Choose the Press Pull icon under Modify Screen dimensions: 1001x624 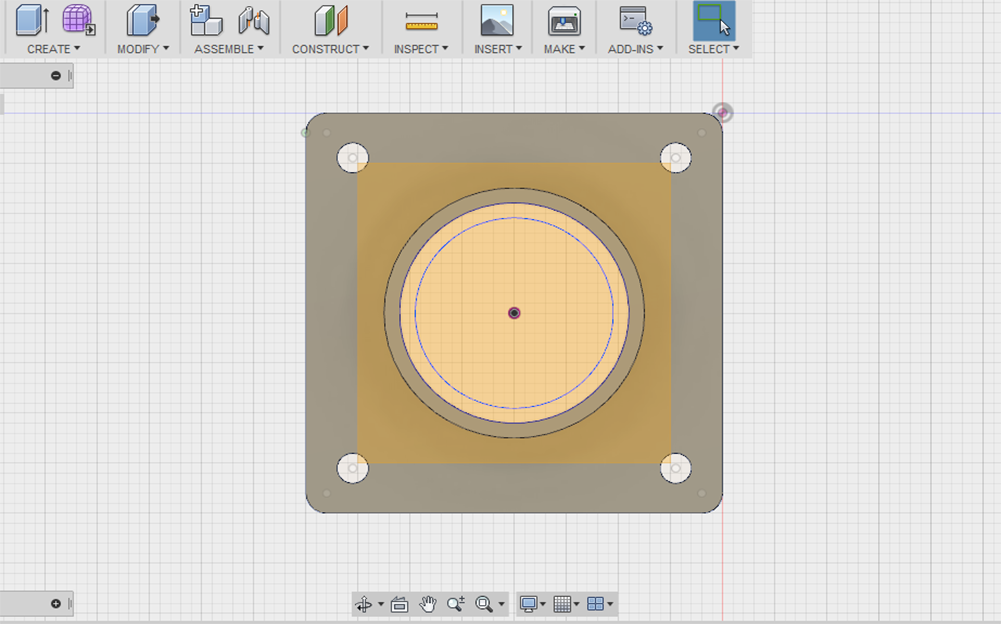(142, 20)
